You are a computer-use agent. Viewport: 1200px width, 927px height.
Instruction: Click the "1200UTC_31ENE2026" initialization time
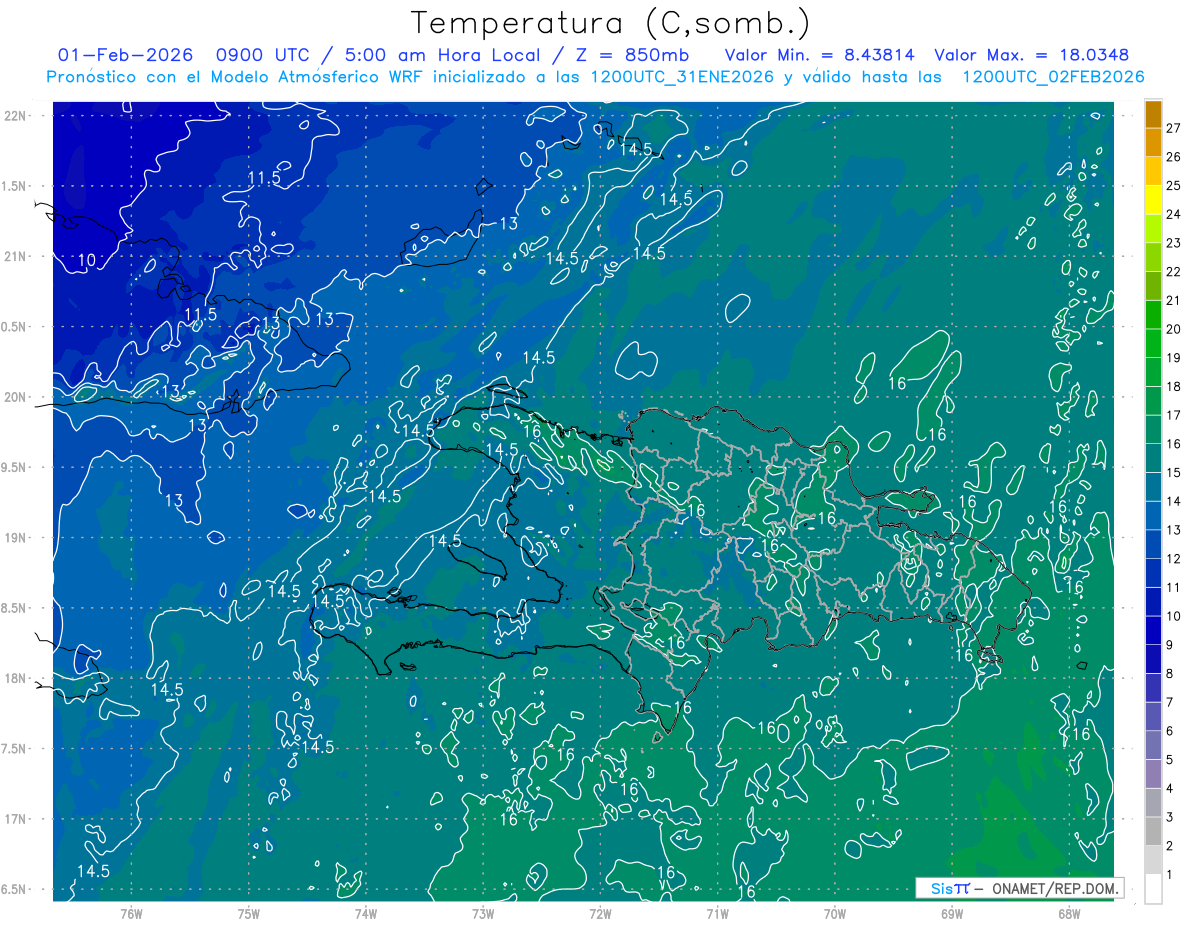coord(683,77)
